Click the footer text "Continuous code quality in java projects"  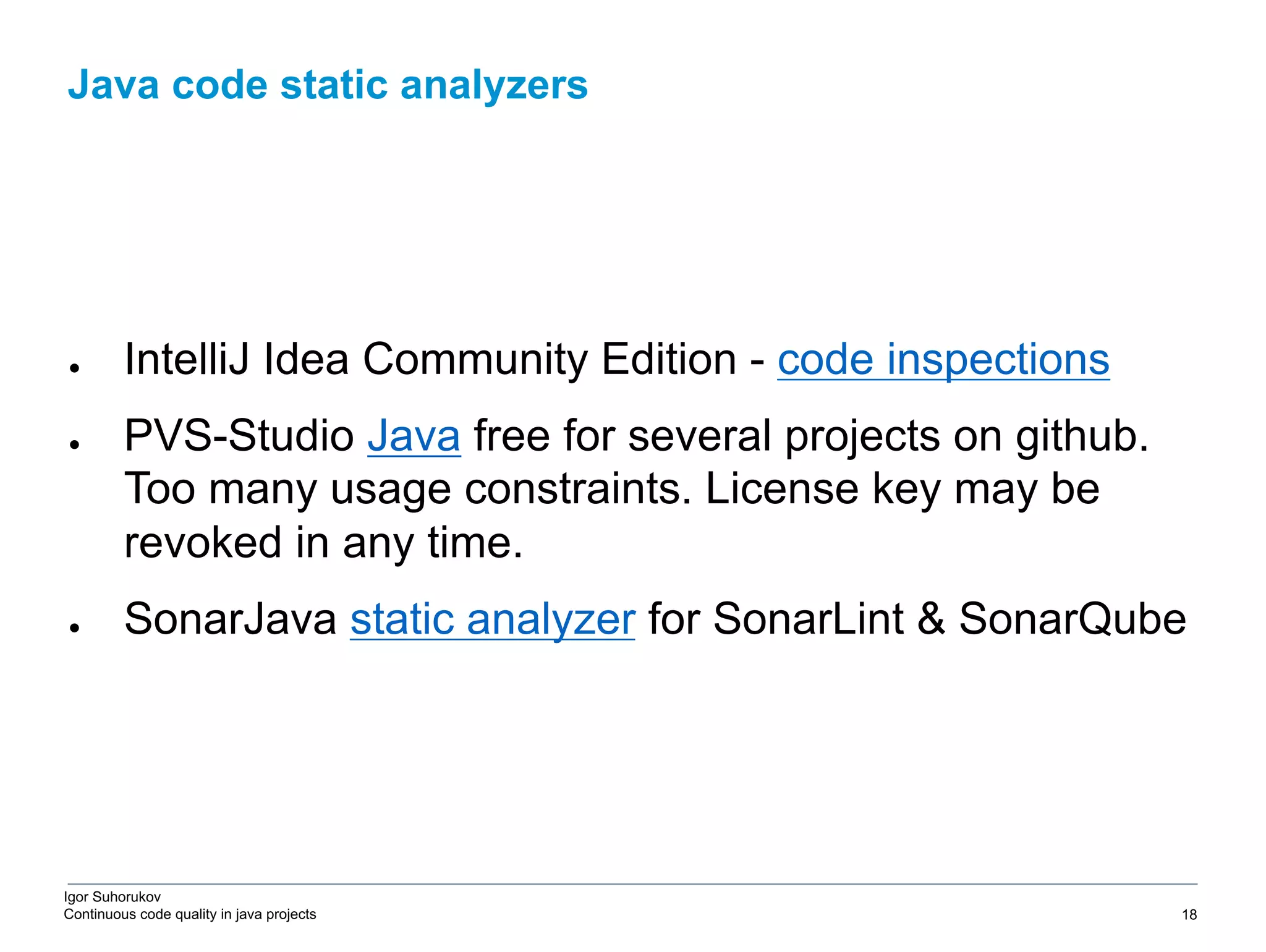190,914
